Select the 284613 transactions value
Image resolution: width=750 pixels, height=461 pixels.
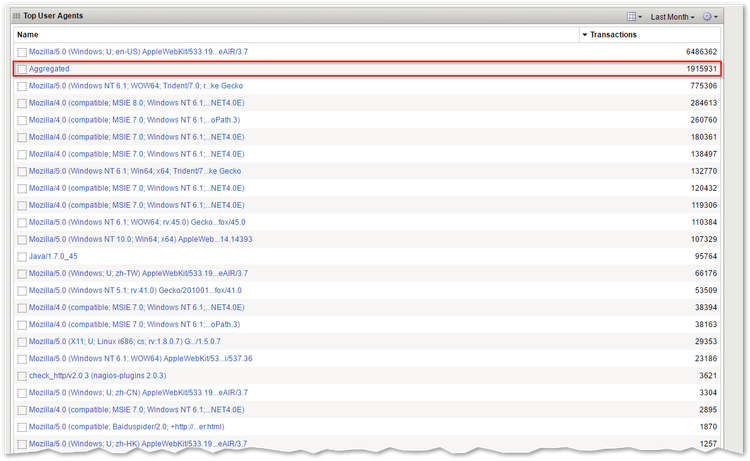click(704, 103)
